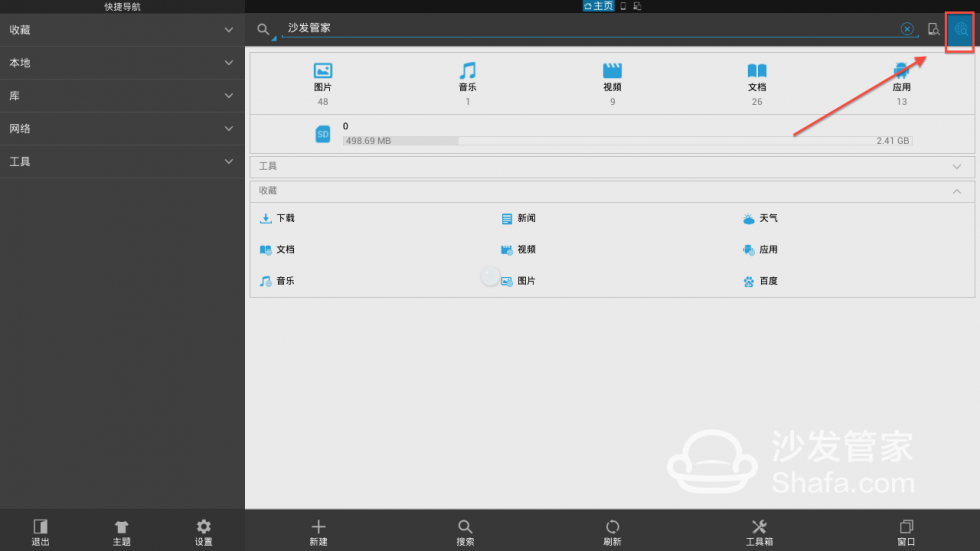
Task: Expand the 工具 panel in main area
Action: coord(612,166)
